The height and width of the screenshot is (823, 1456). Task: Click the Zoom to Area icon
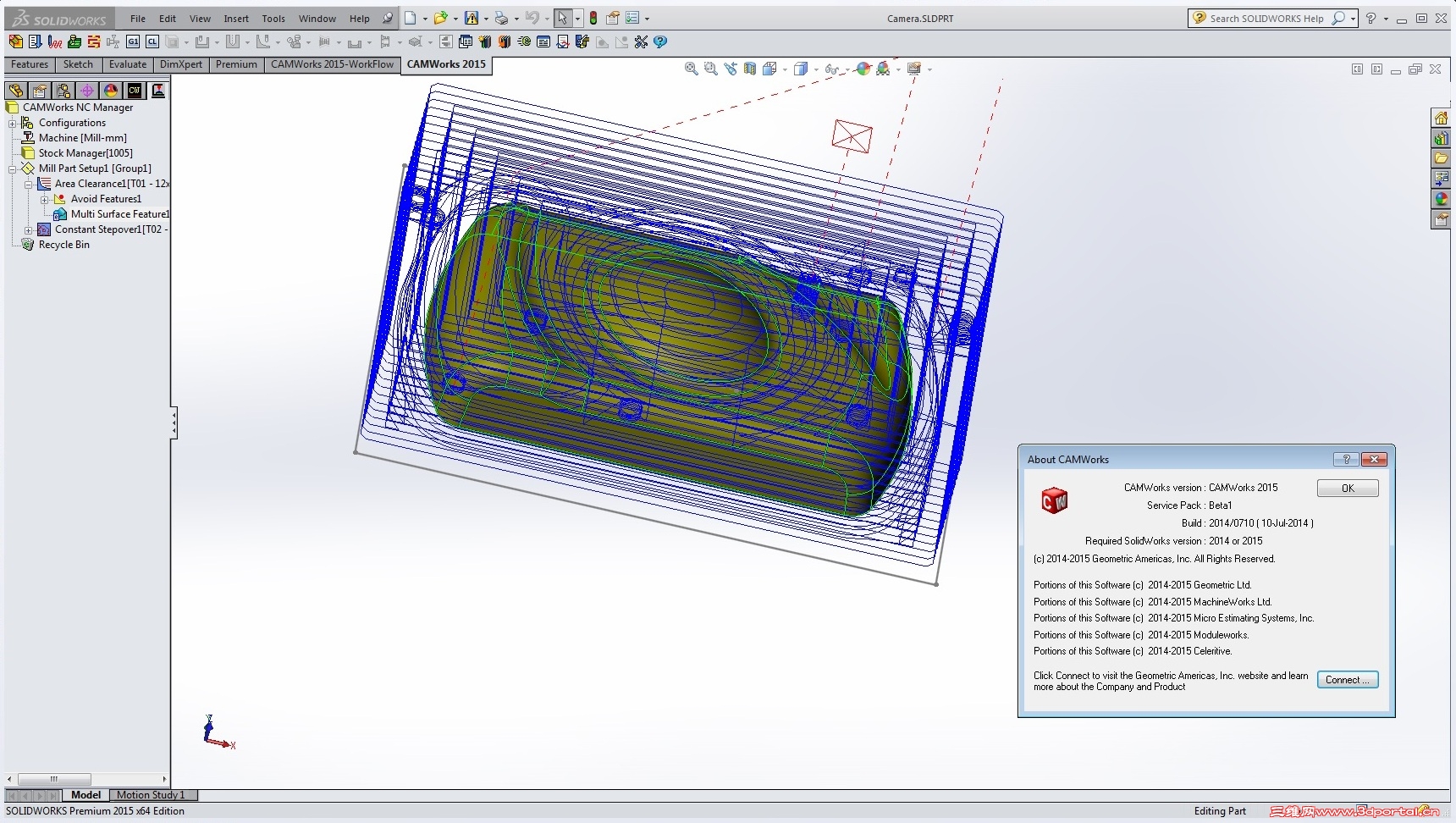click(x=711, y=69)
